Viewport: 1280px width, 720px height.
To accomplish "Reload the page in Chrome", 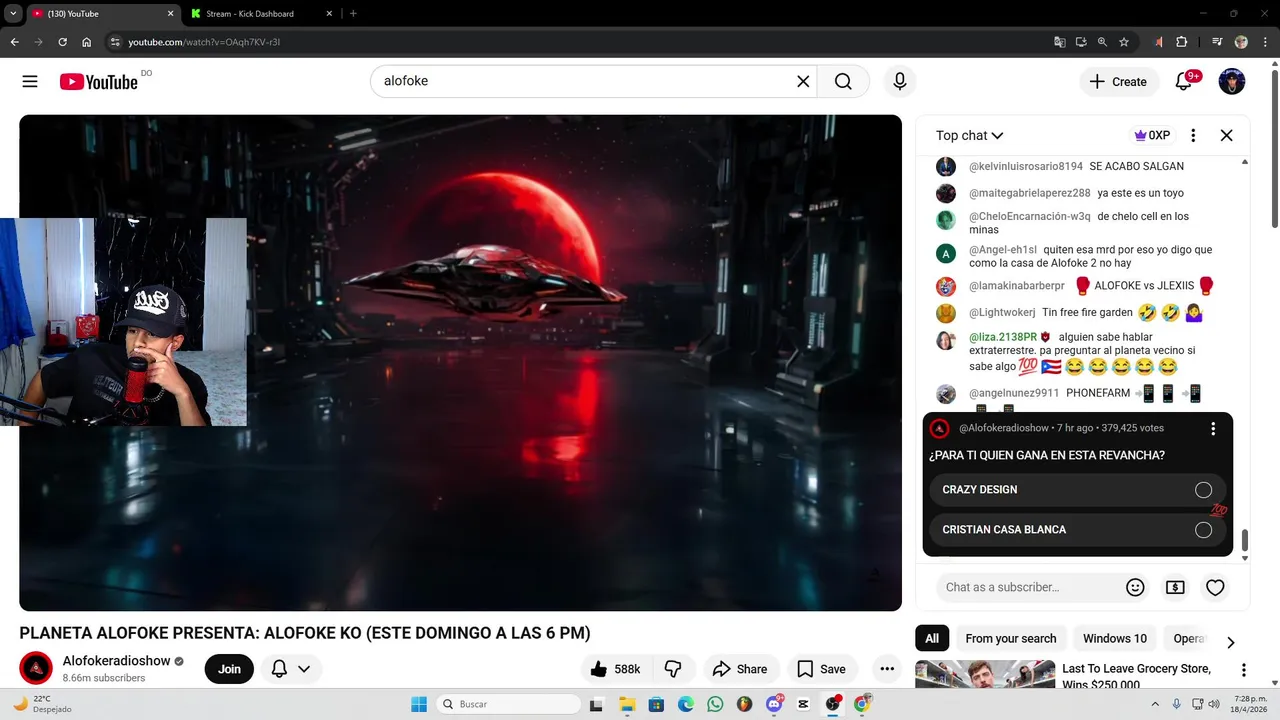I will click(62, 42).
